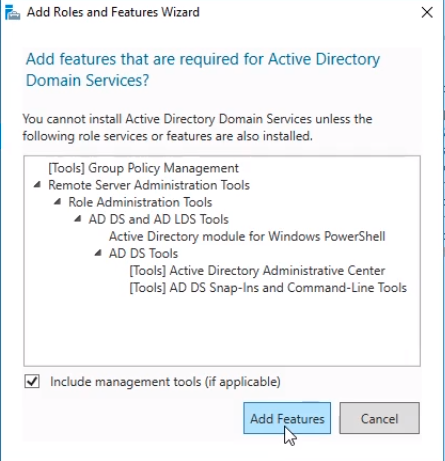Click Include management tools label text
Screen dimensions: 445x461
click(165, 382)
